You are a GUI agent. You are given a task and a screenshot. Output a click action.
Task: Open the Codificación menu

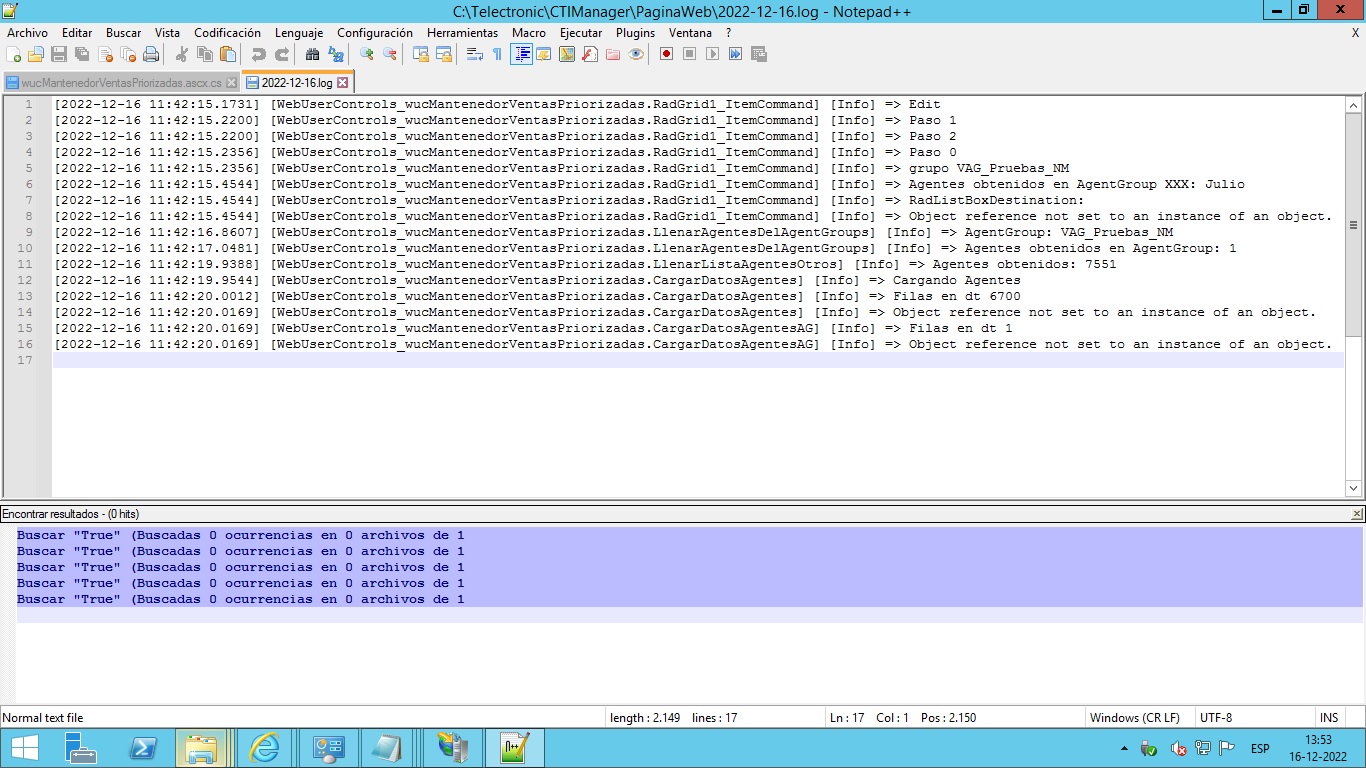point(227,33)
